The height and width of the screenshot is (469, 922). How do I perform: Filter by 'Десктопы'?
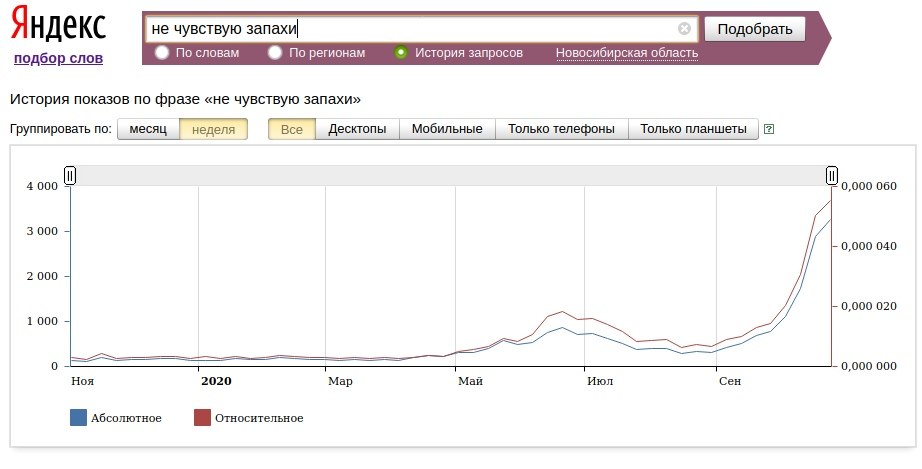[358, 129]
